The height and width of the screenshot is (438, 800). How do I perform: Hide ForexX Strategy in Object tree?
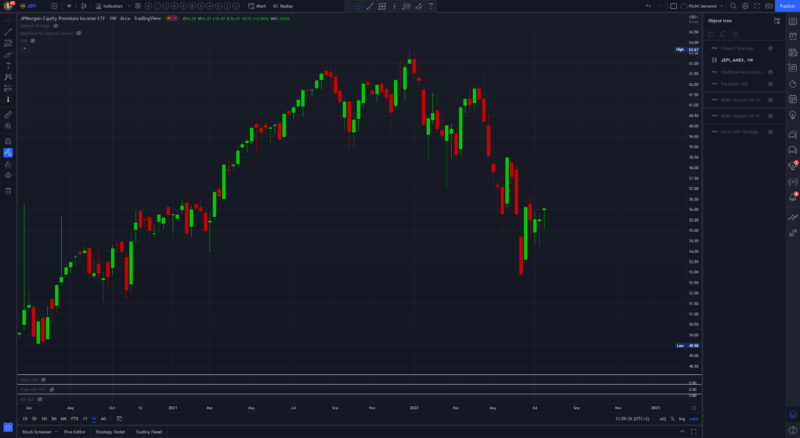point(771,47)
